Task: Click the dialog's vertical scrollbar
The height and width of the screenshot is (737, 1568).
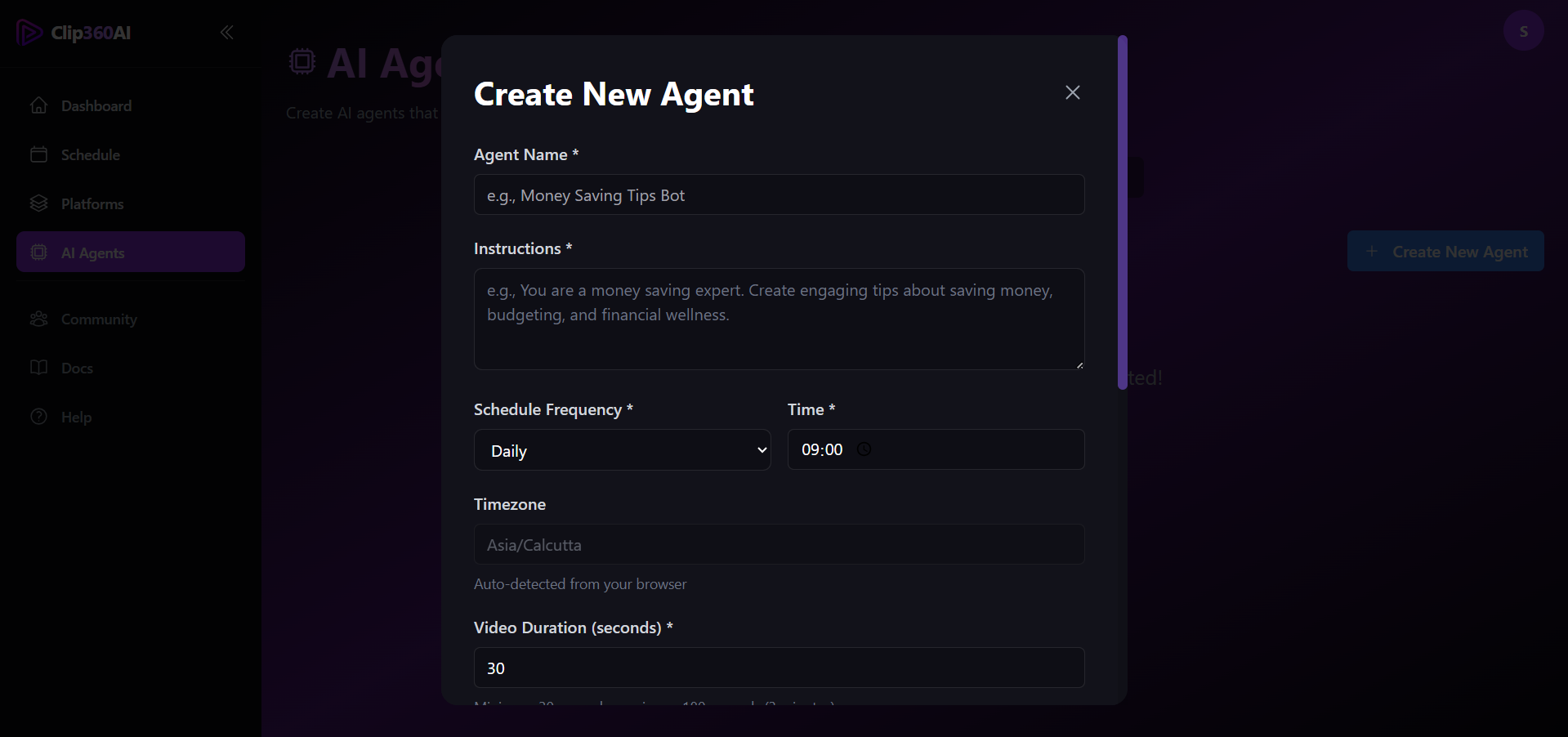Action: [1122, 212]
